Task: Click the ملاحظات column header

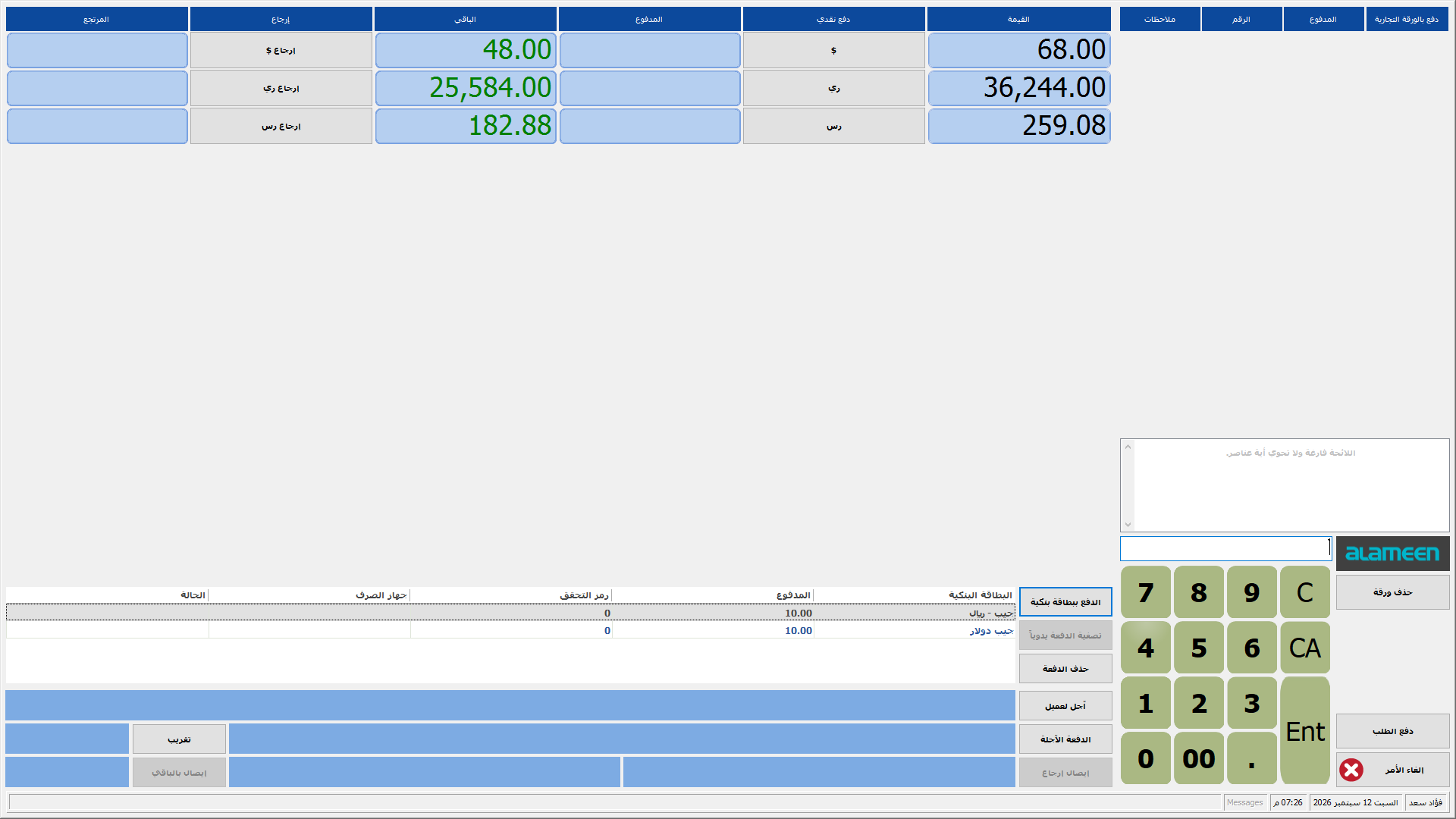Action: 1159,19
